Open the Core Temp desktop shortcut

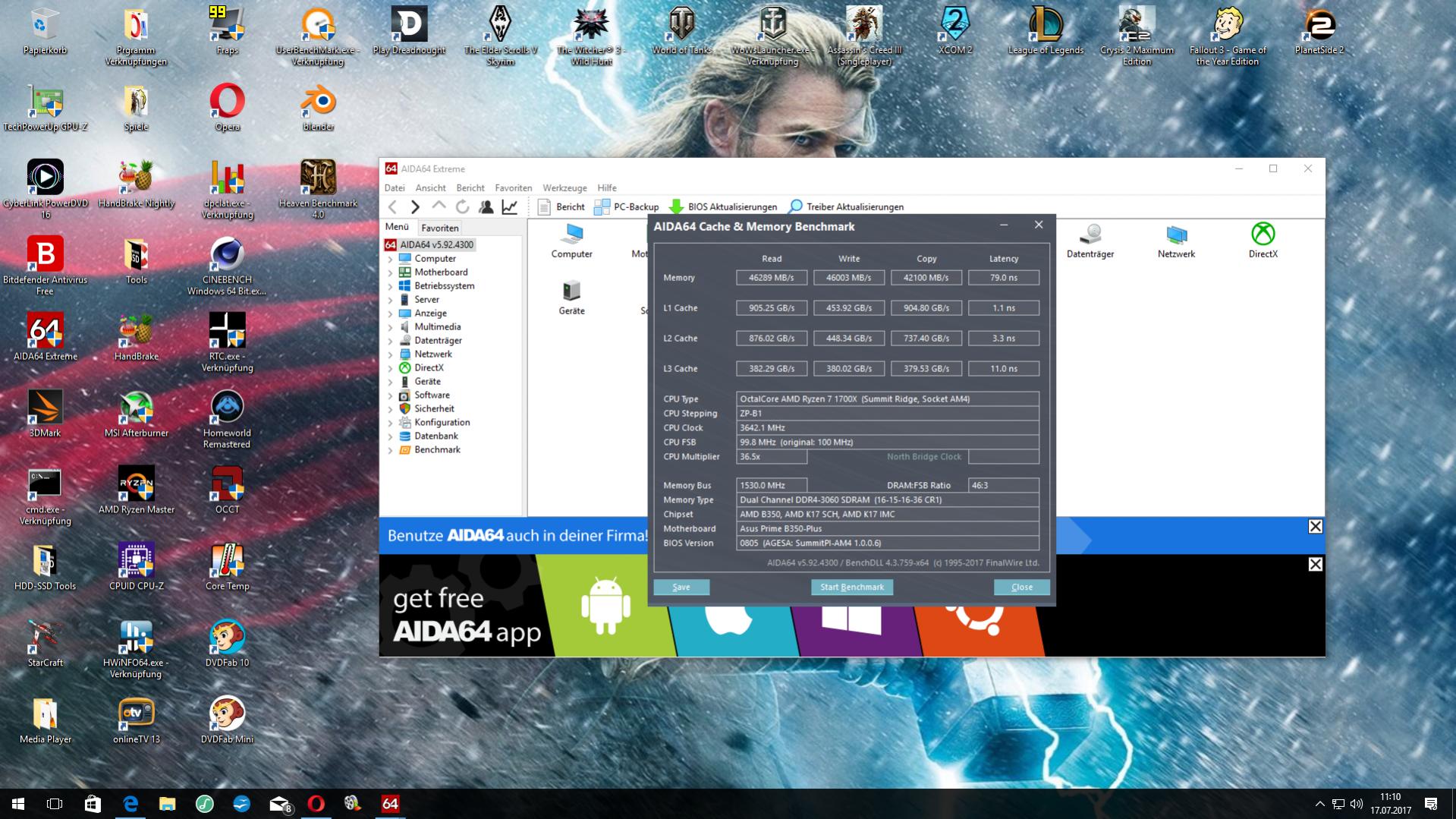[x=228, y=567]
